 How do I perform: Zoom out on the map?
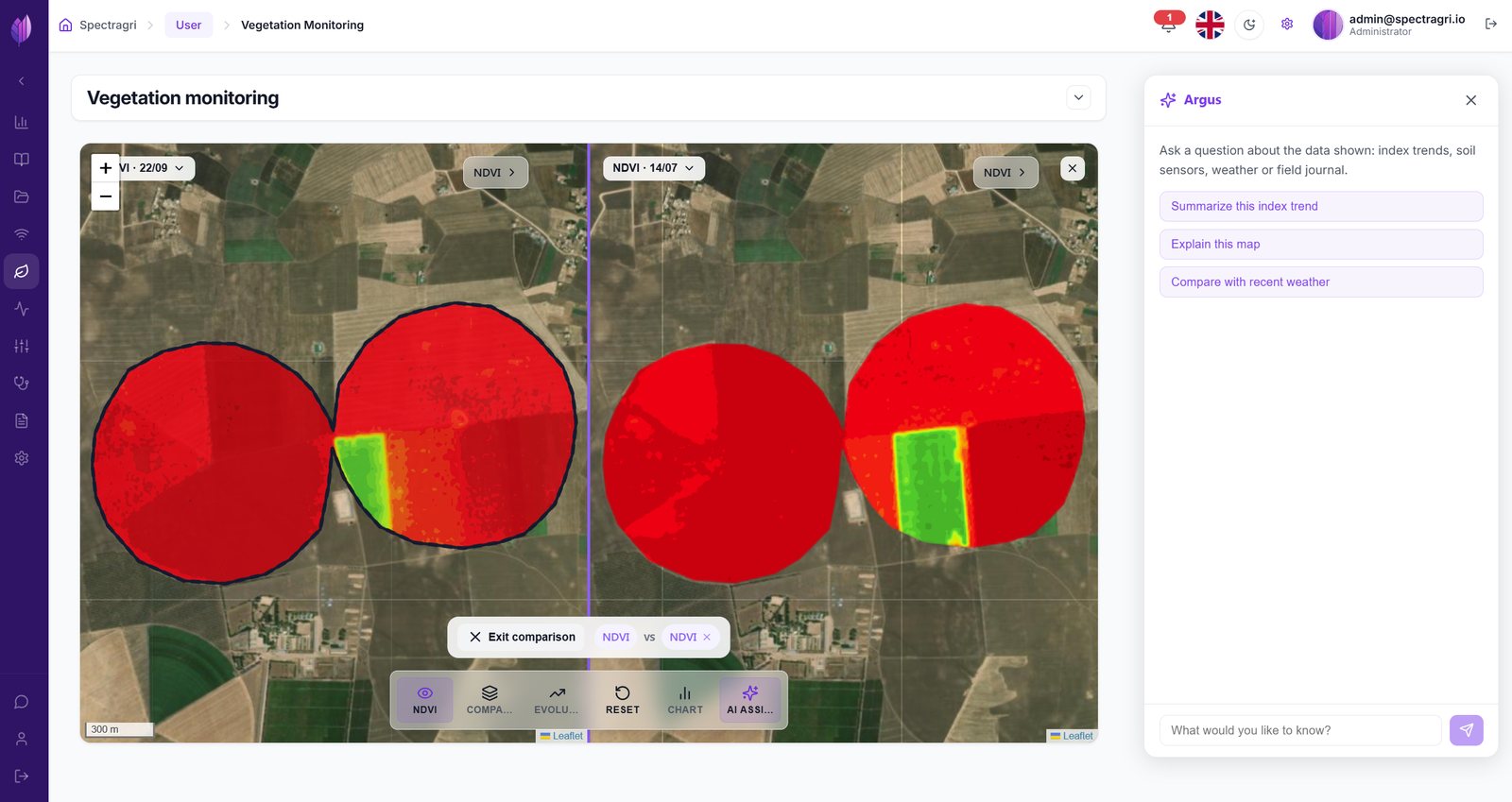click(106, 196)
